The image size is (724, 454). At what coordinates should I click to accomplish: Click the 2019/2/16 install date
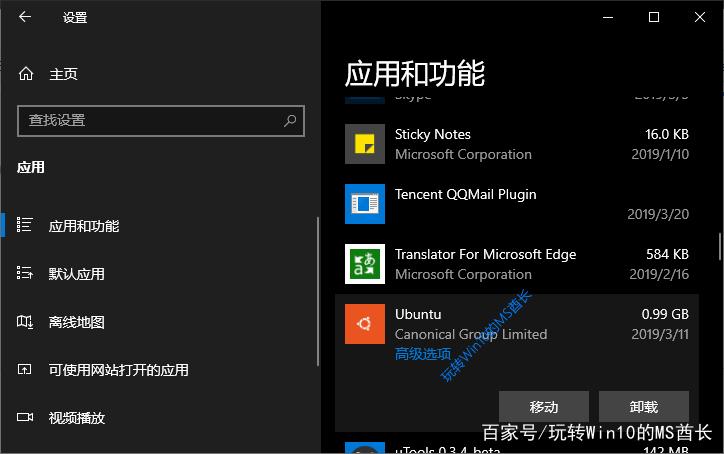(x=659, y=274)
